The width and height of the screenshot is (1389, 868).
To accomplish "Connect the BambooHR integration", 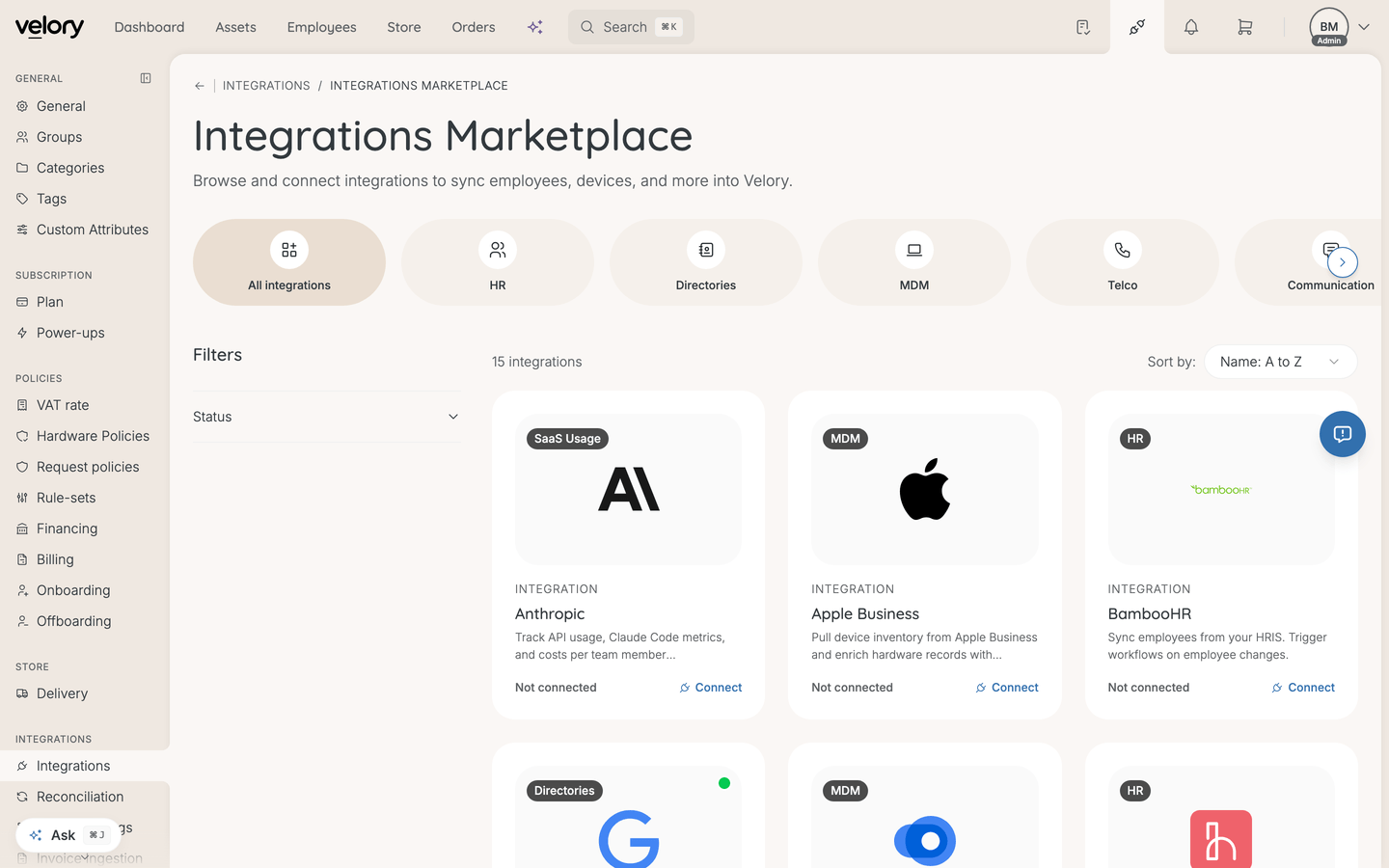I will coord(1303,688).
